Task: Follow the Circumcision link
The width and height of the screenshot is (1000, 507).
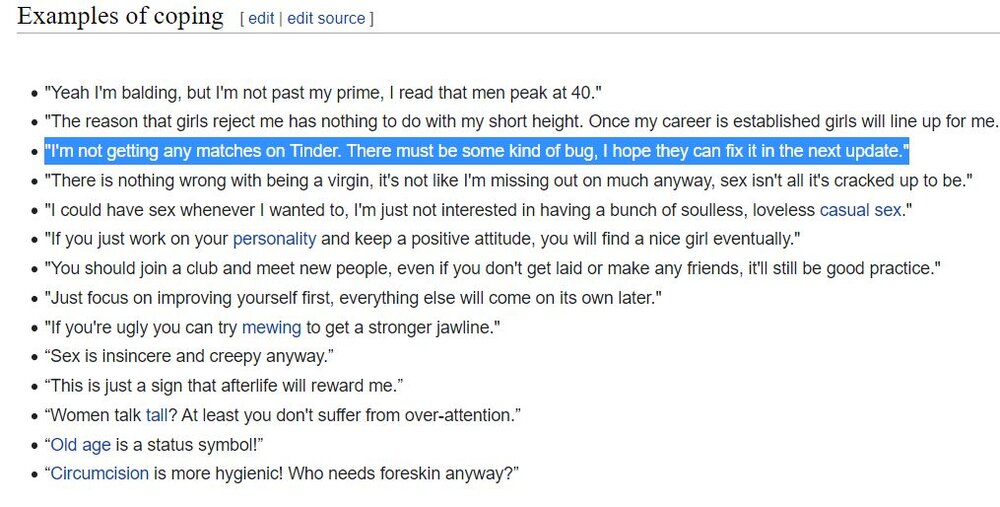Action: click(x=99, y=474)
